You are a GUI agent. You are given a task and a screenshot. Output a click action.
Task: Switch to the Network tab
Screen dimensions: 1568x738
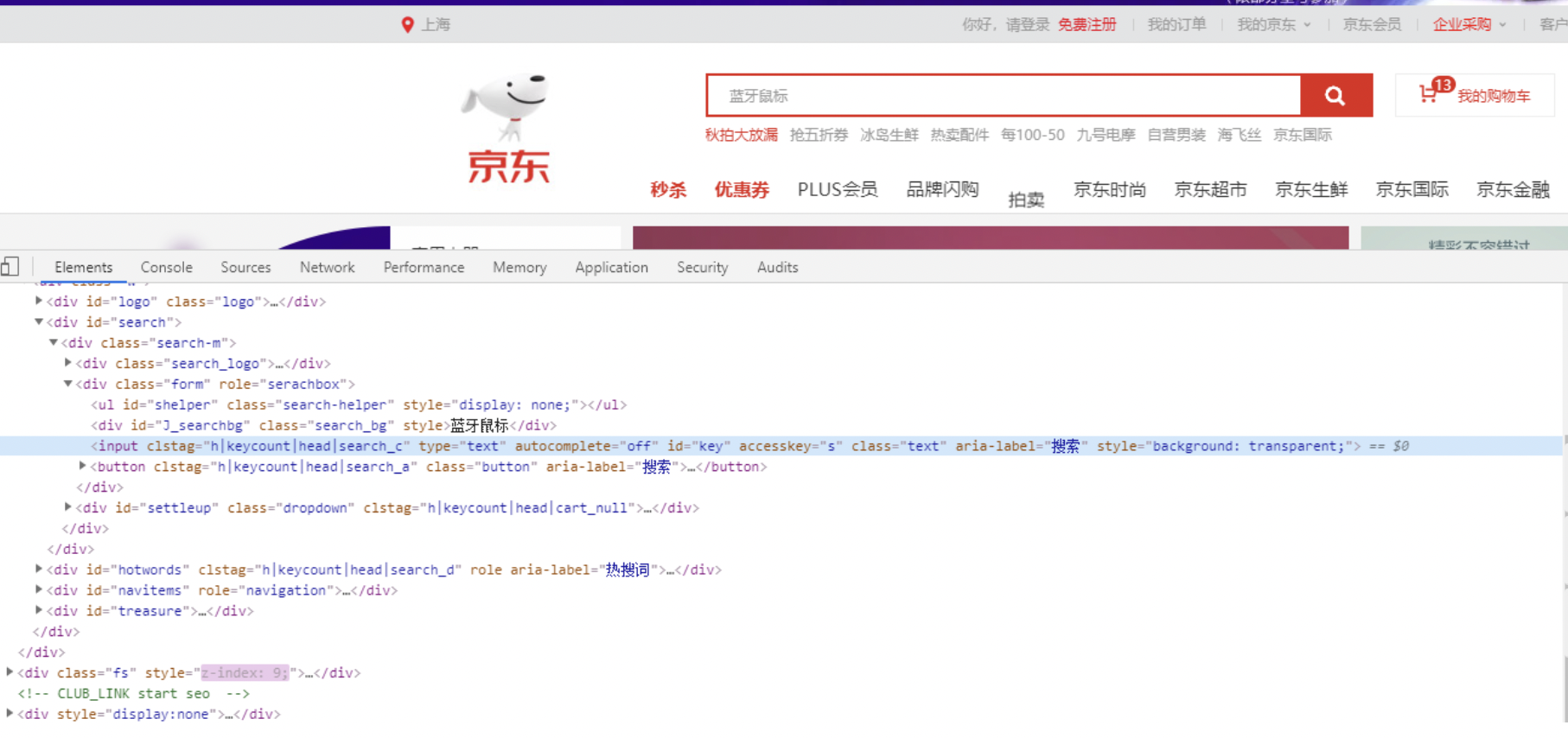coord(327,267)
